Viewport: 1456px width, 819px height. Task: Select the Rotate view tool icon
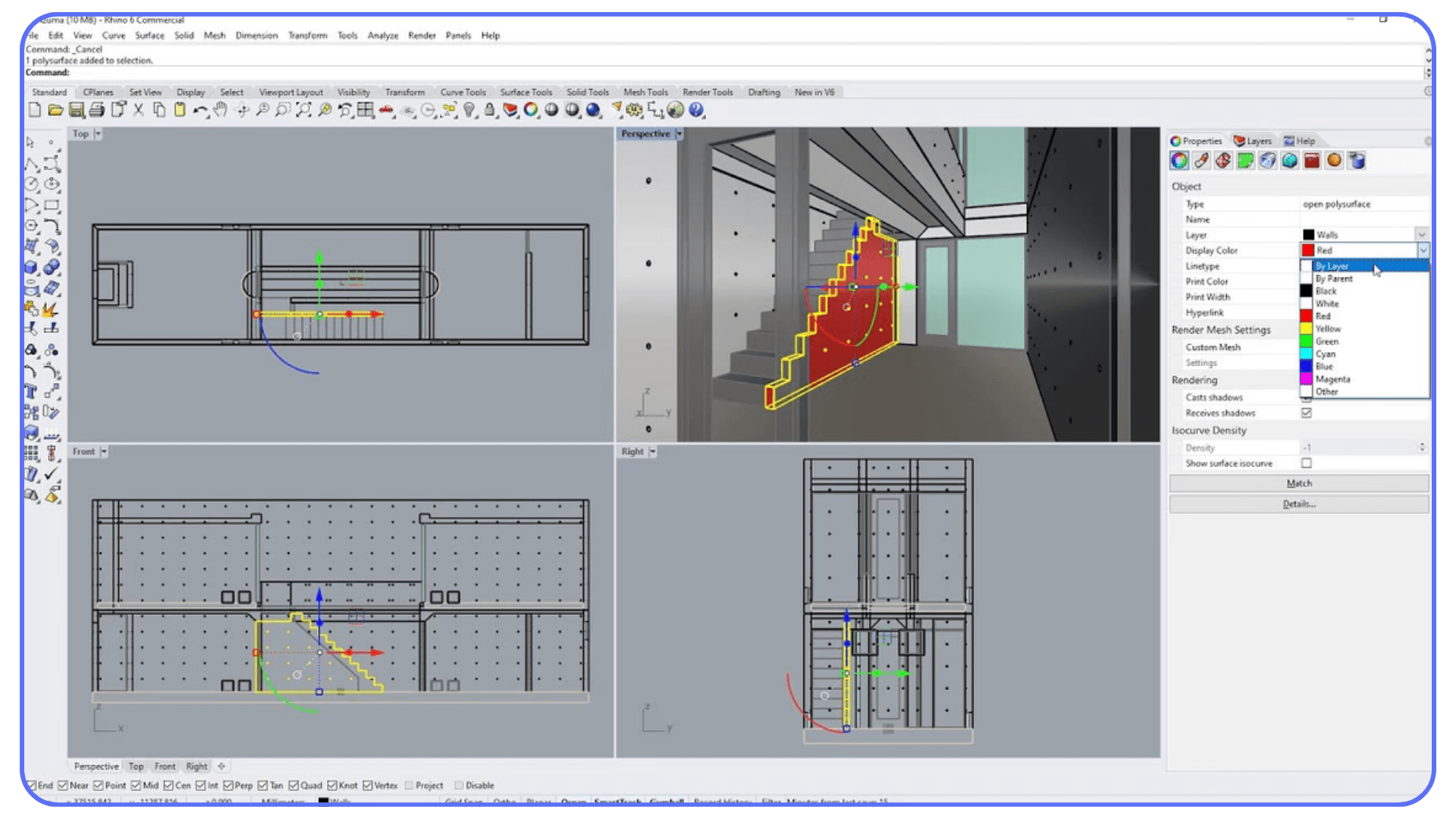[x=345, y=110]
